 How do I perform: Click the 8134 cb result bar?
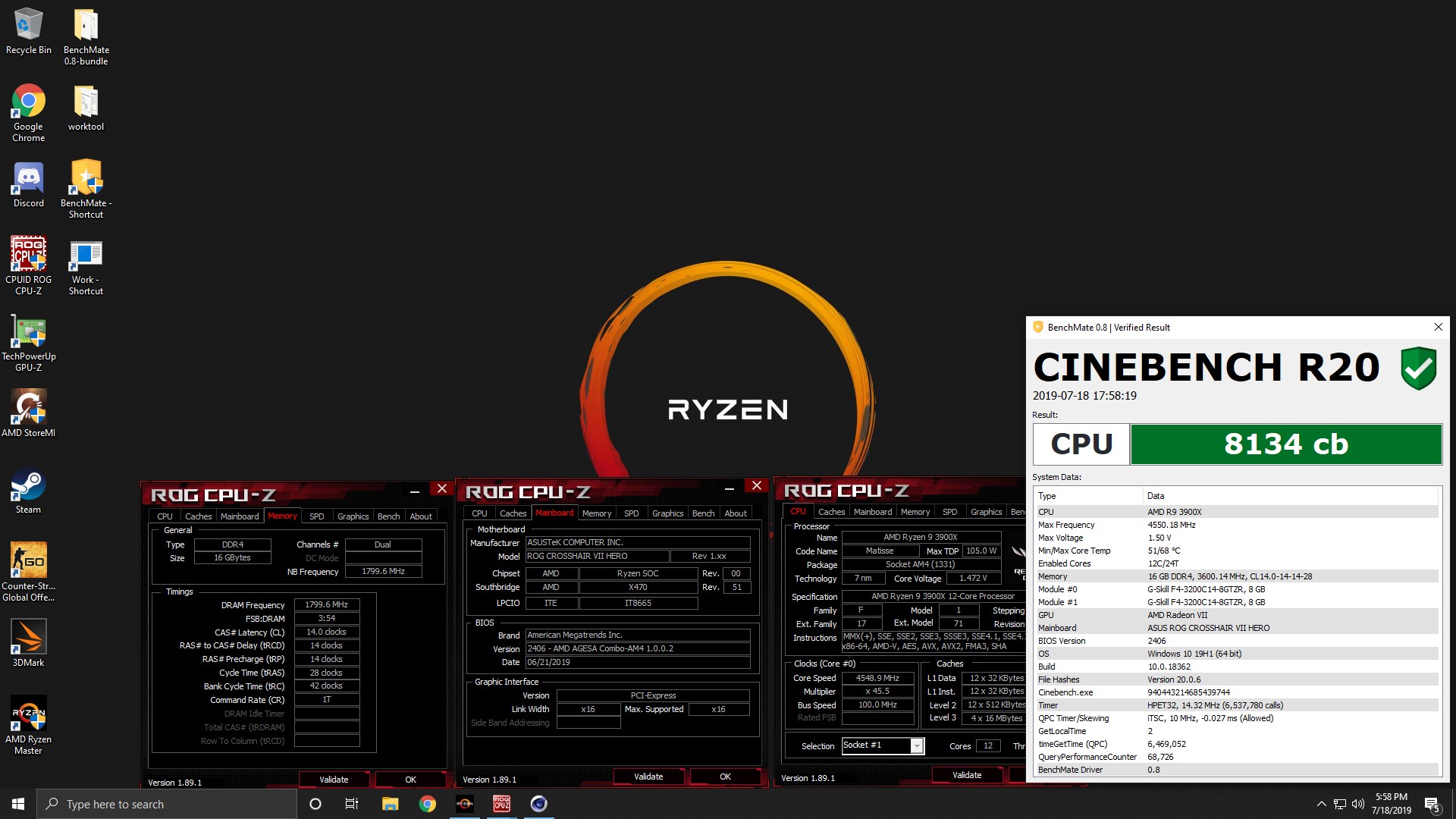(1286, 444)
